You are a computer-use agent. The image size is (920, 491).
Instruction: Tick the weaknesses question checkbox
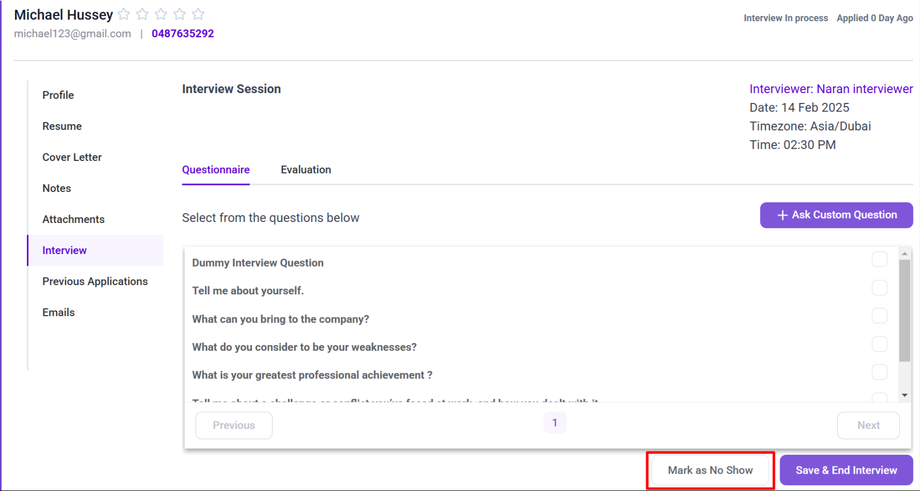[879, 344]
